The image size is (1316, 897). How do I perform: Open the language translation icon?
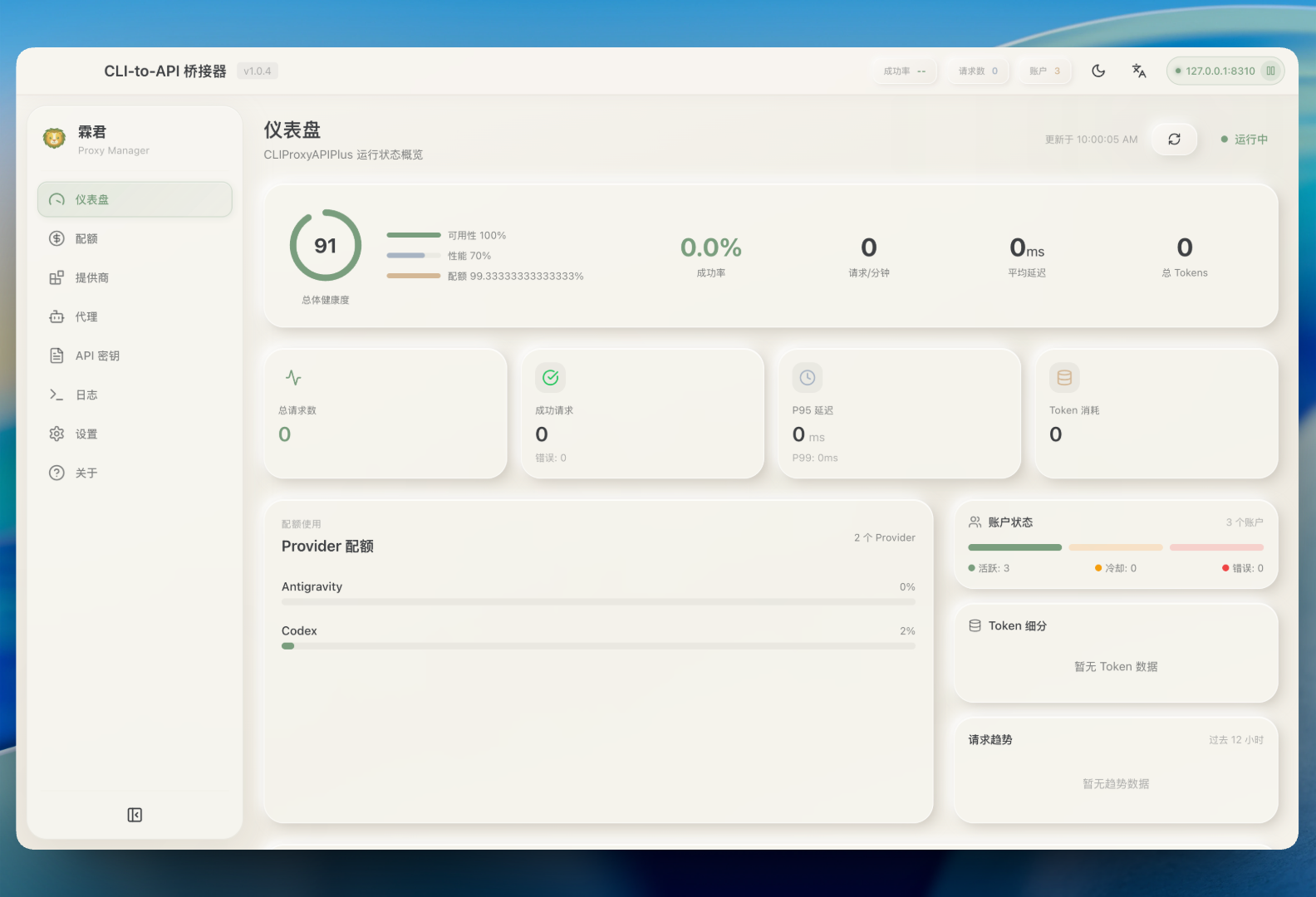coord(1139,71)
